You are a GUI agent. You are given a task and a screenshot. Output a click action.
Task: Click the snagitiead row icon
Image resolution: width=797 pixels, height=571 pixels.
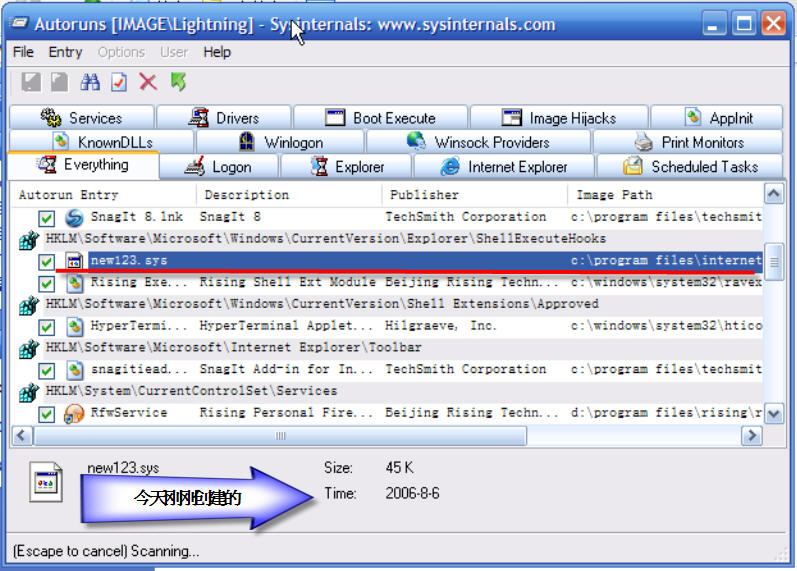coord(75,370)
